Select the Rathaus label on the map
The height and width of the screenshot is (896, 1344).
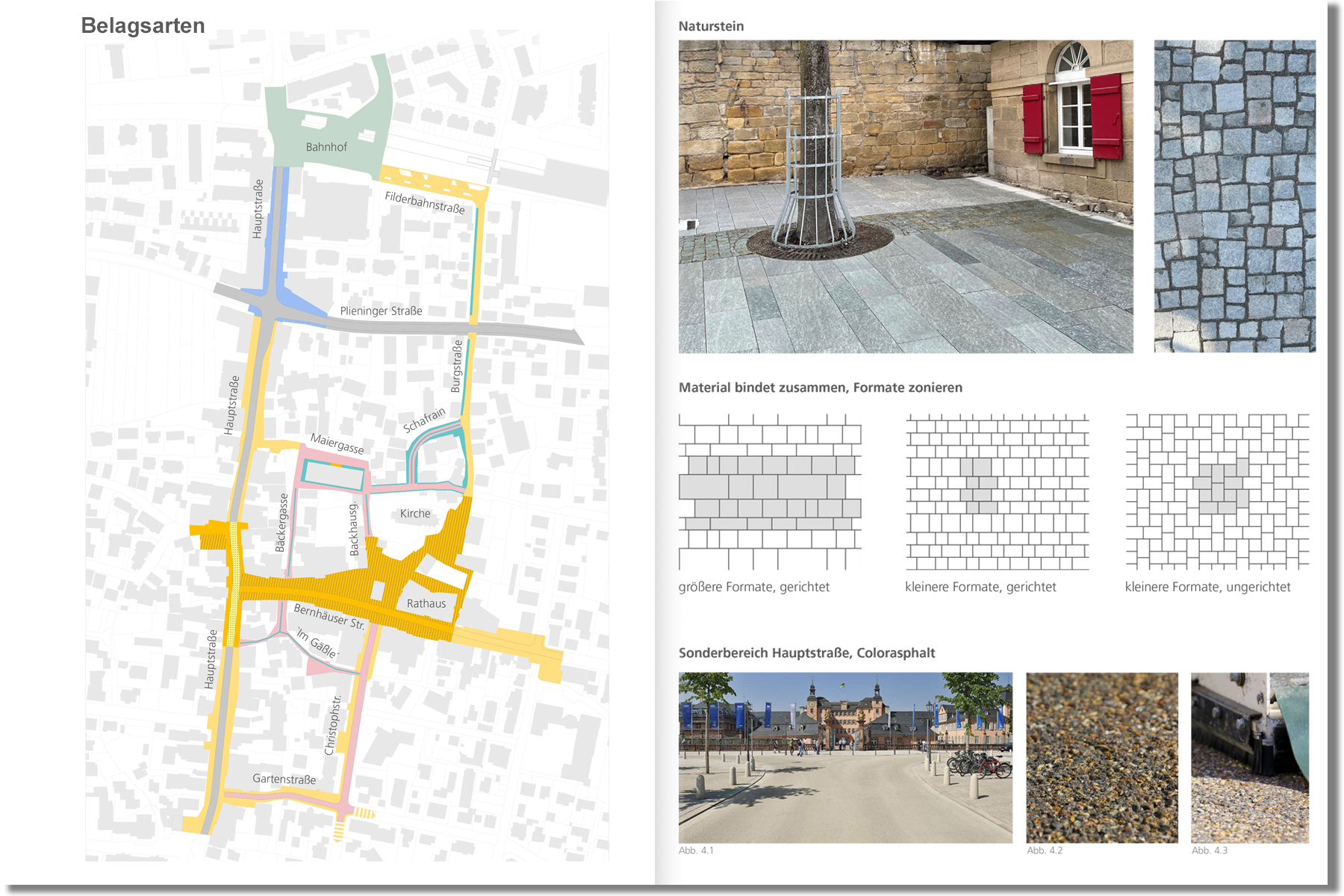coord(426,603)
